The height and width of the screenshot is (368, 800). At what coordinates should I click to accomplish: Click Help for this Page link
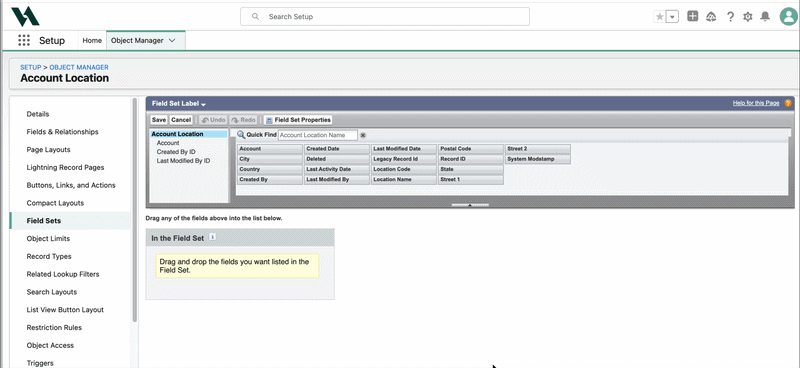click(756, 103)
